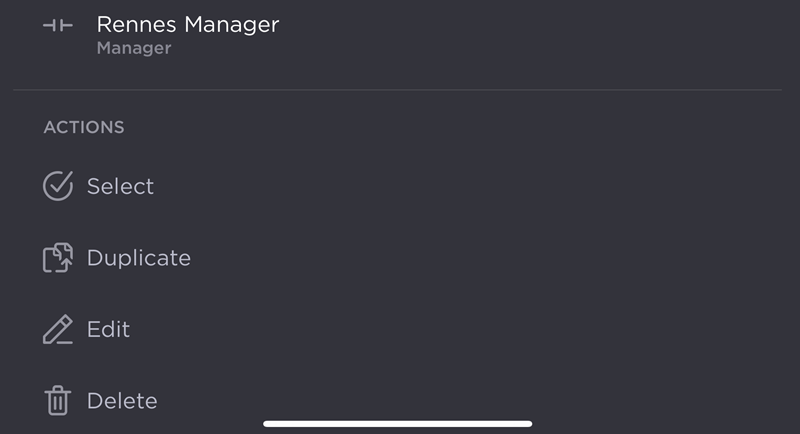Click the ACTIONS section header
This screenshot has width=800, height=434.
tap(84, 128)
